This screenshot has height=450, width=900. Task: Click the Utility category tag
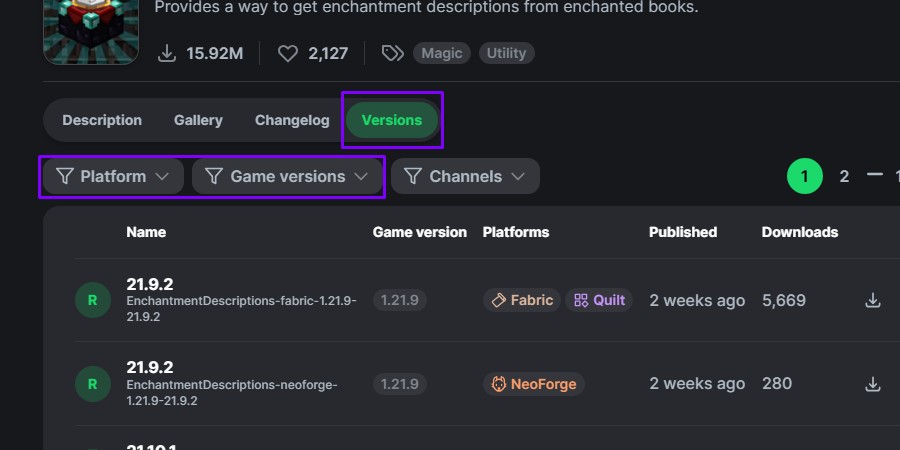tap(506, 53)
